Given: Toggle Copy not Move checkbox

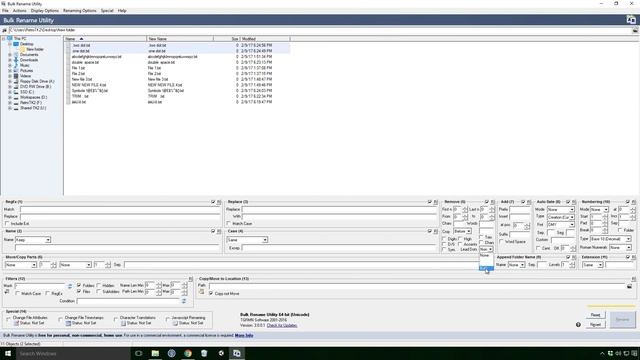Looking at the screenshot, I should point(211,293).
